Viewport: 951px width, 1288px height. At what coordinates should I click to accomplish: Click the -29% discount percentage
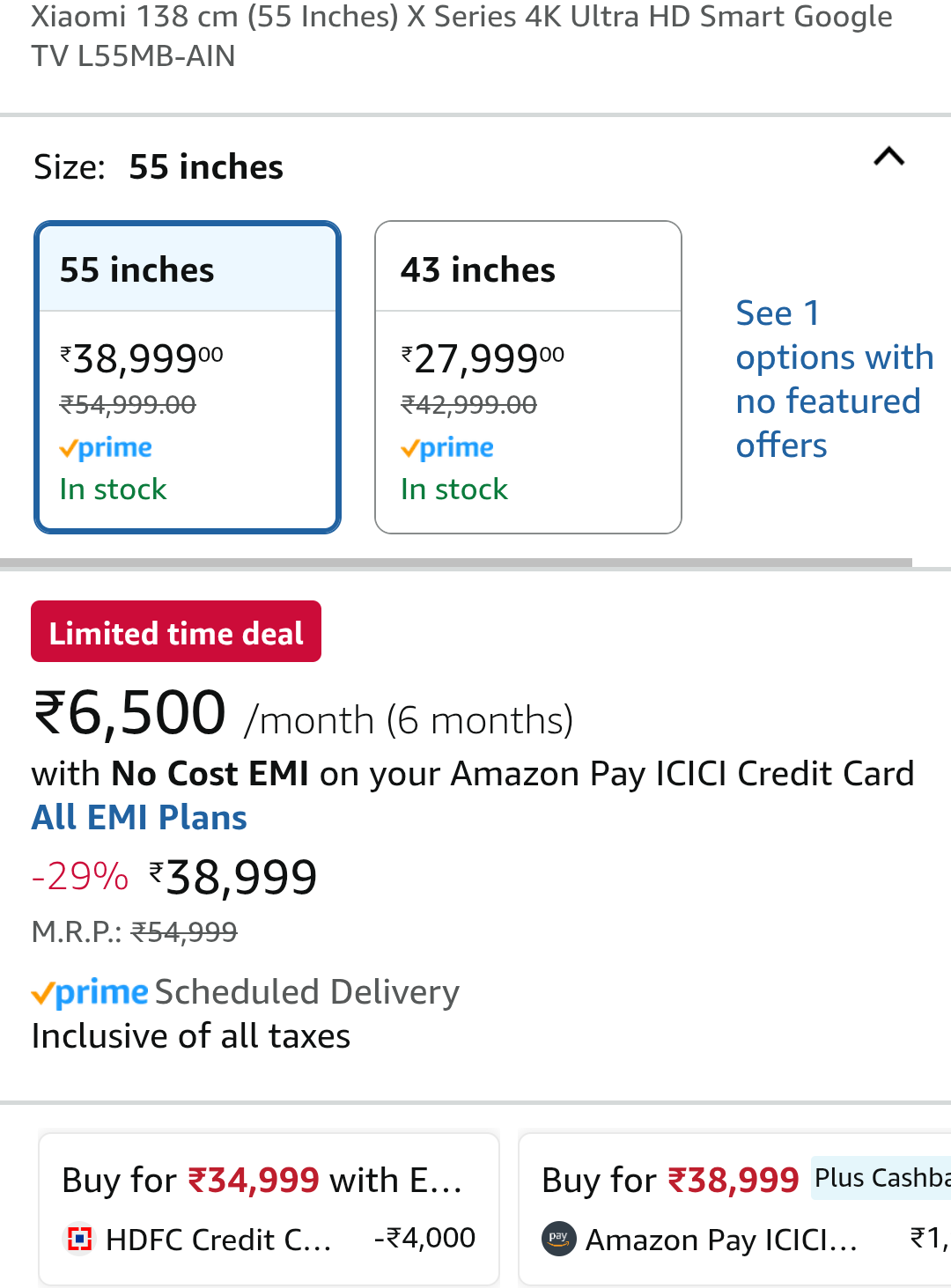pos(80,877)
